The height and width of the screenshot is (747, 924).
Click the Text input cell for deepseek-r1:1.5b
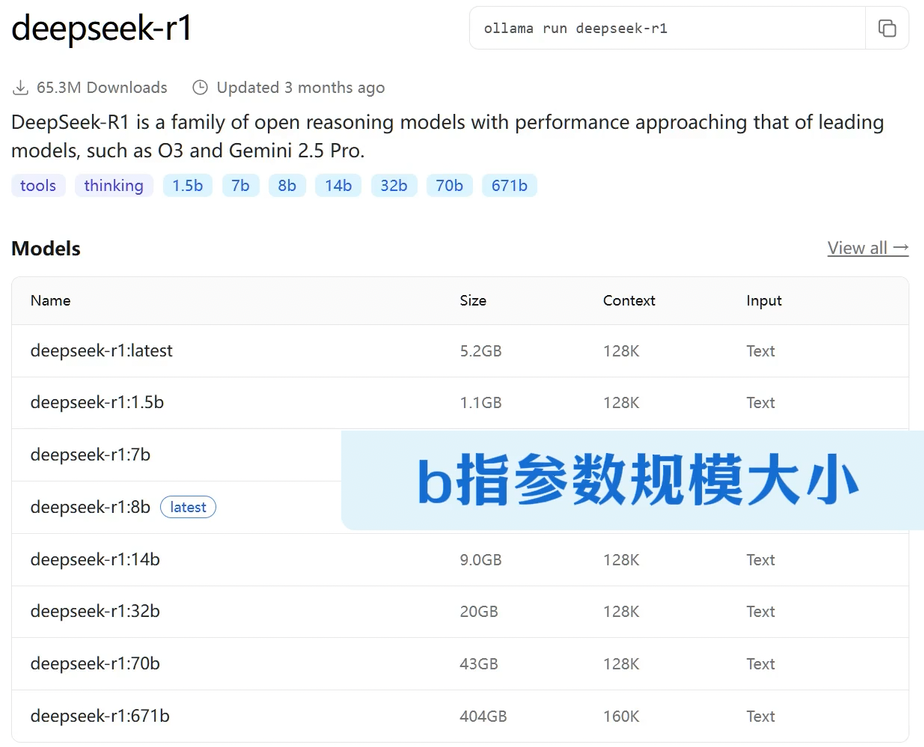point(761,403)
